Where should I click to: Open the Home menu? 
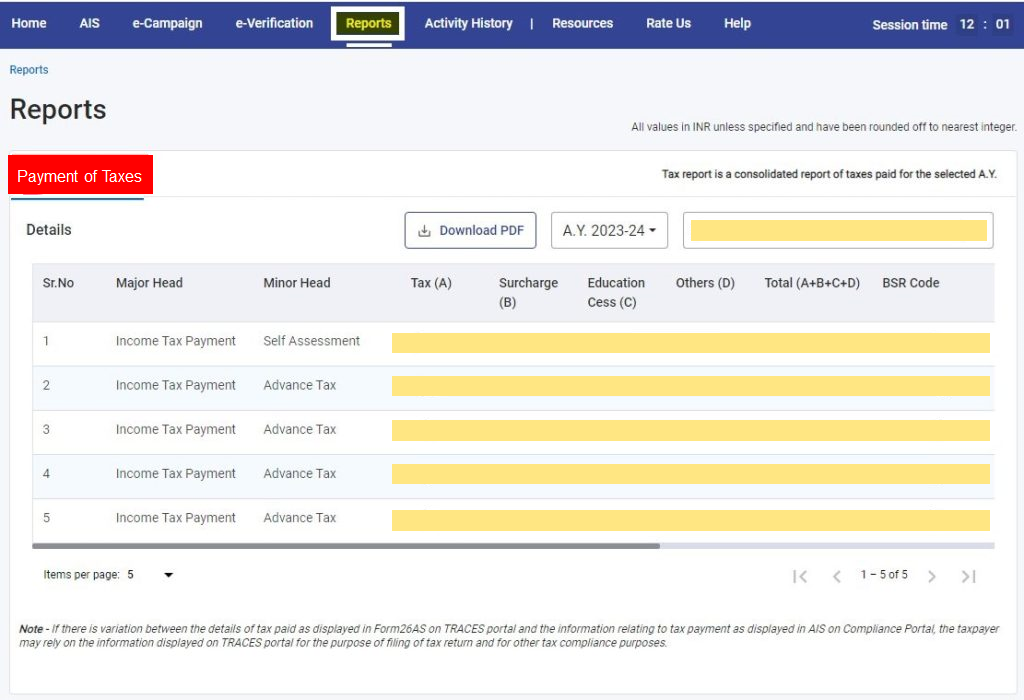[29, 23]
